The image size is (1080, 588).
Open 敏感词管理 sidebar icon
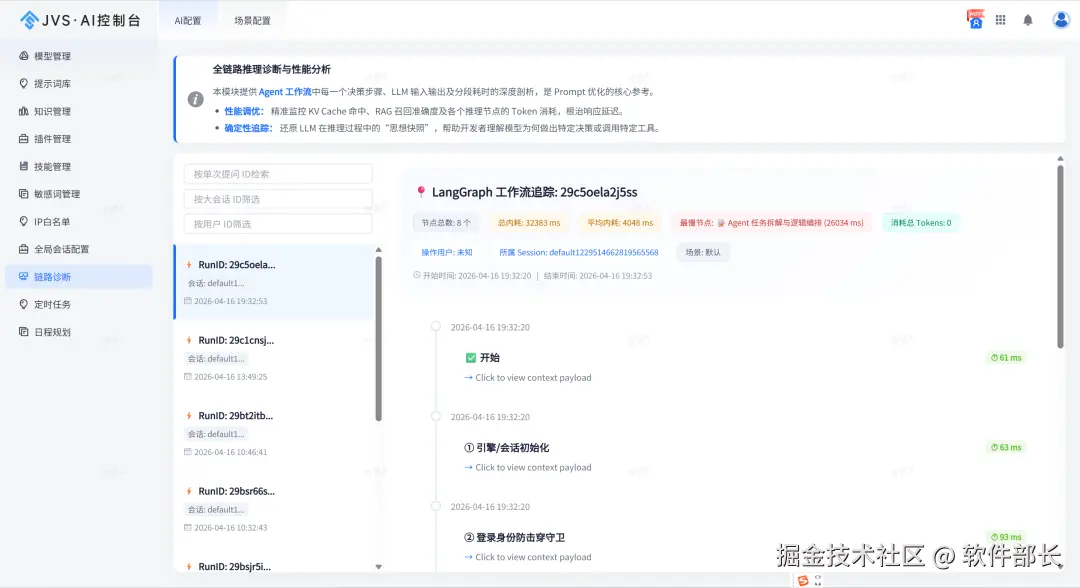pos(23,193)
